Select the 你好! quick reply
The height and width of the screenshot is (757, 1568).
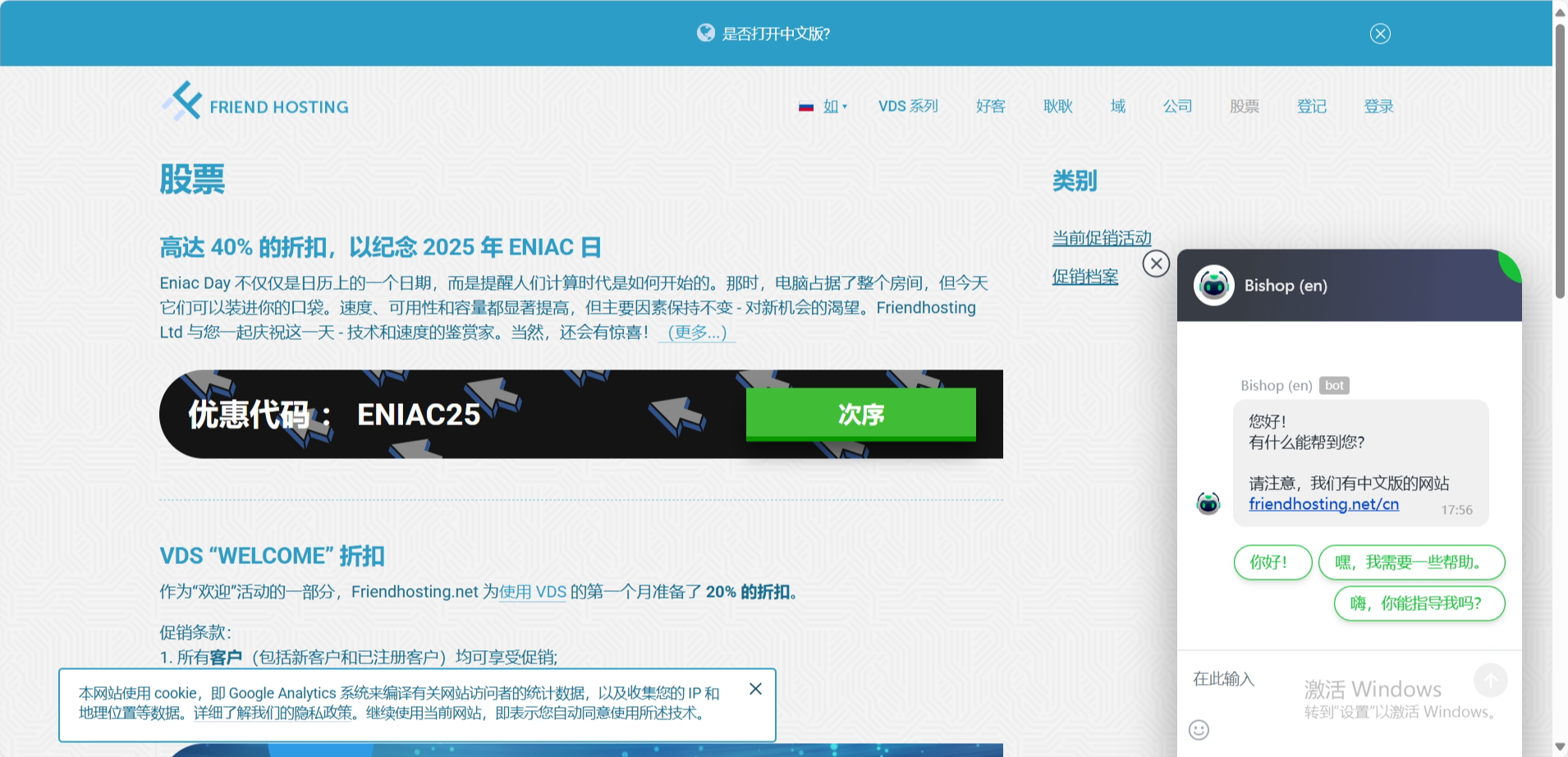click(1272, 562)
